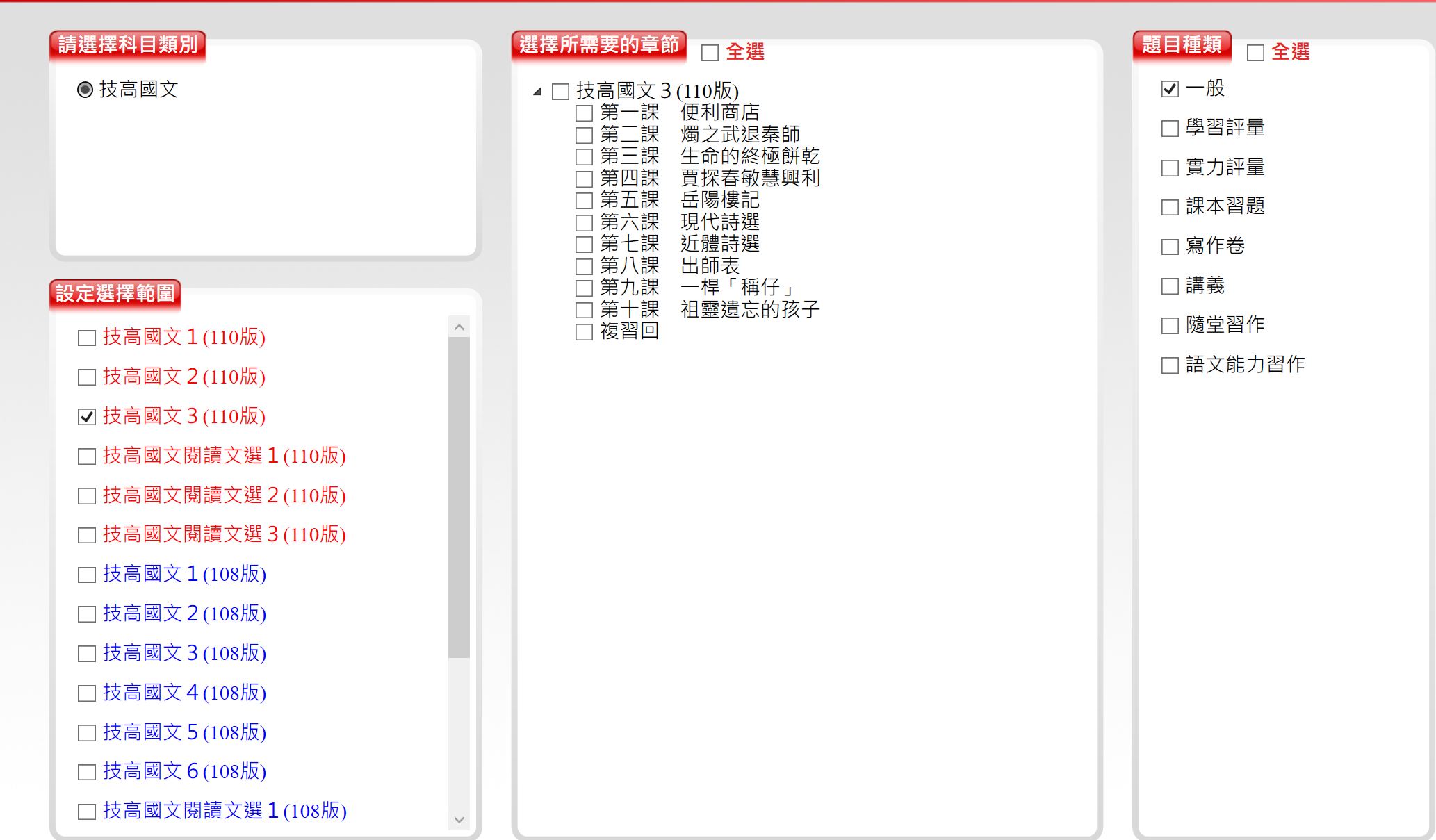Check 實力評量 question type

pos(1170,168)
